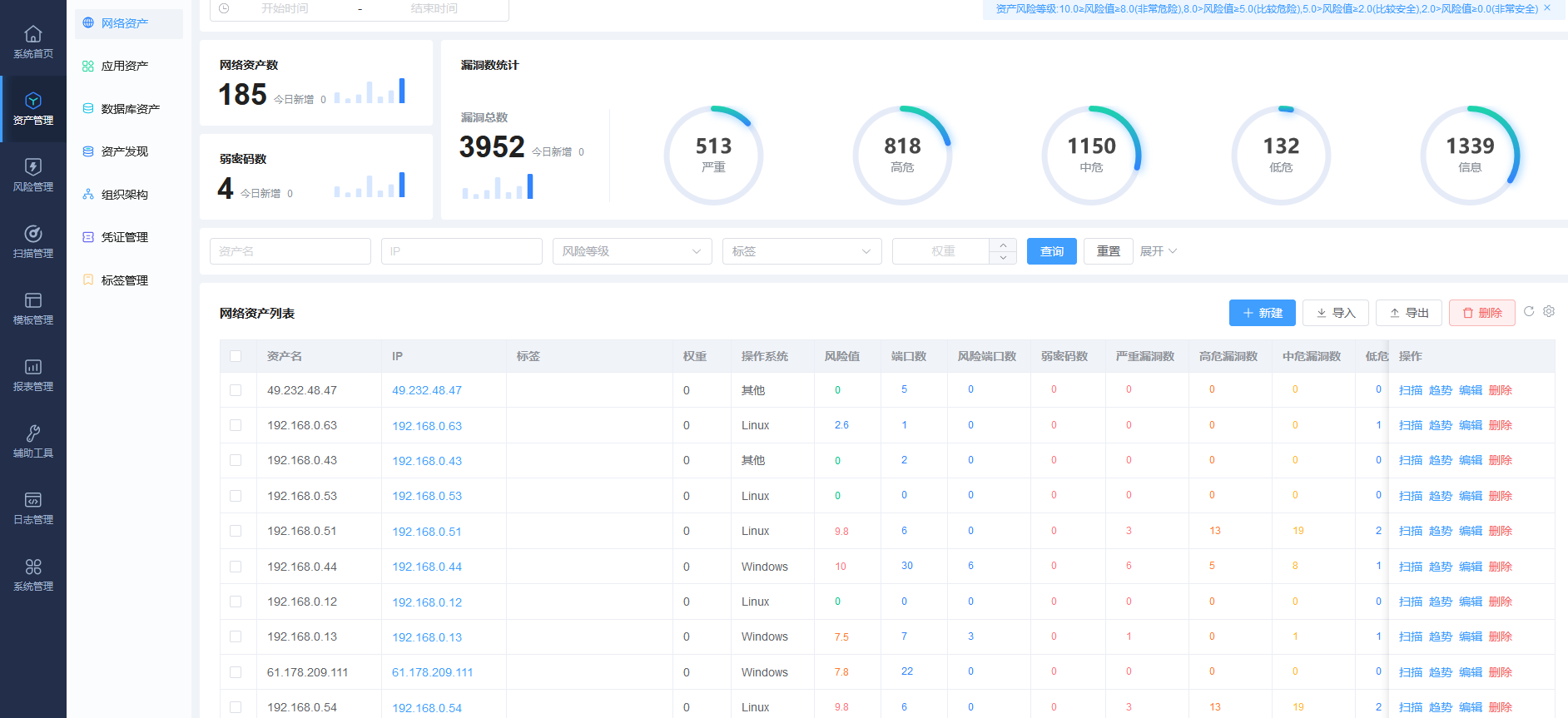The height and width of the screenshot is (718, 1568).
Task: Click the 结束时间 date field
Action: click(434, 8)
